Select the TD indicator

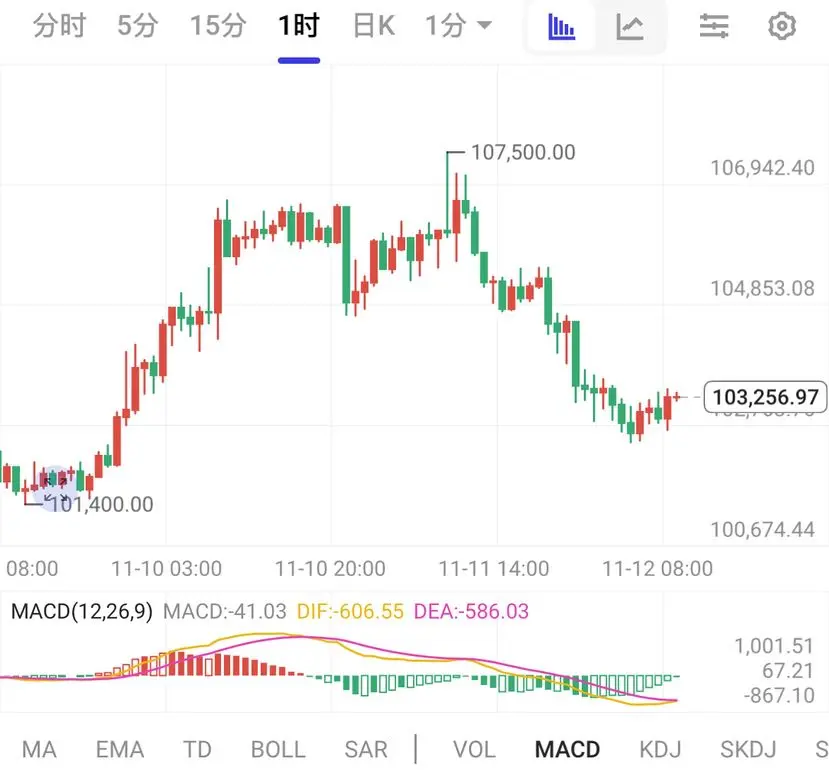pos(197,749)
